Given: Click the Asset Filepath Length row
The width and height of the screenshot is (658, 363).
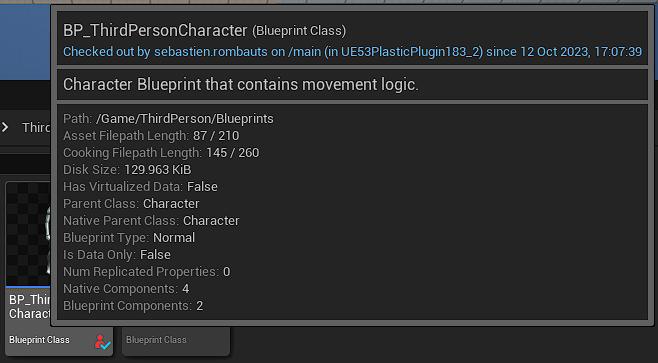Looking at the screenshot, I should [151, 136].
